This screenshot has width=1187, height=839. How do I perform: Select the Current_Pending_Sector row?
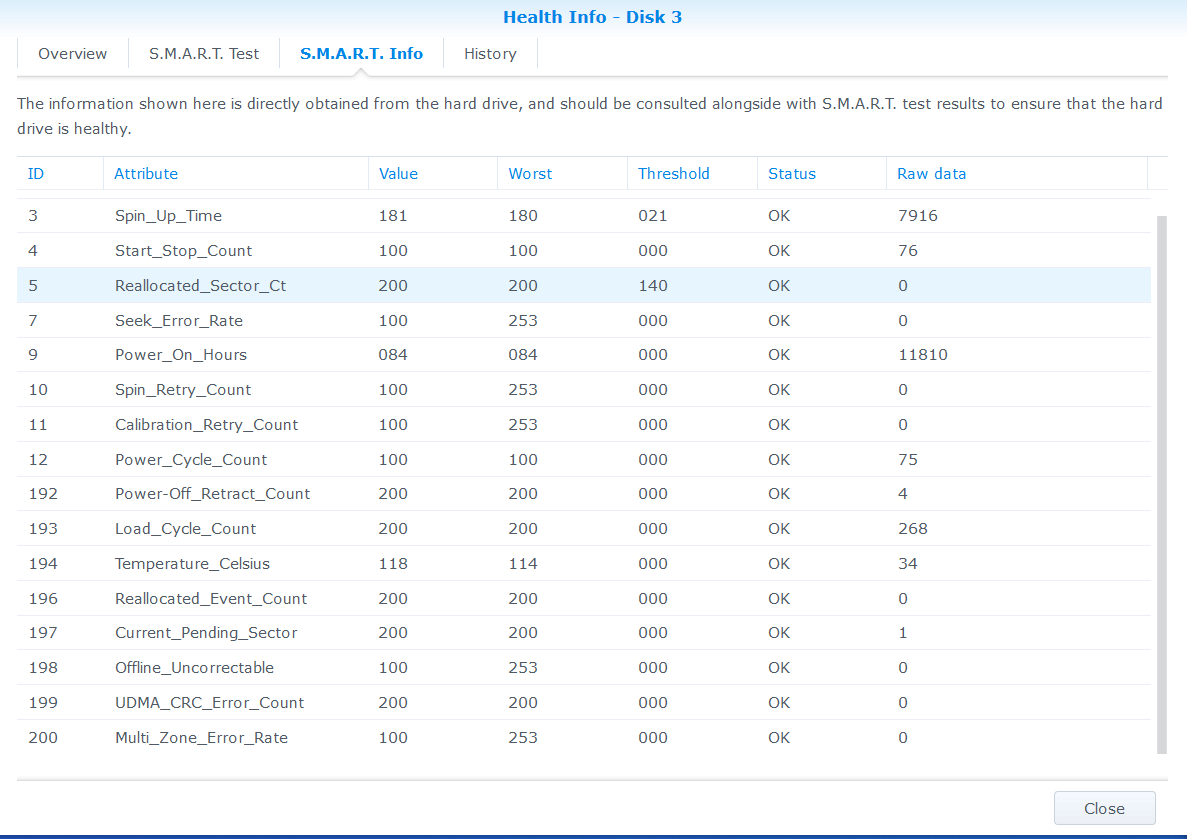(x=584, y=632)
